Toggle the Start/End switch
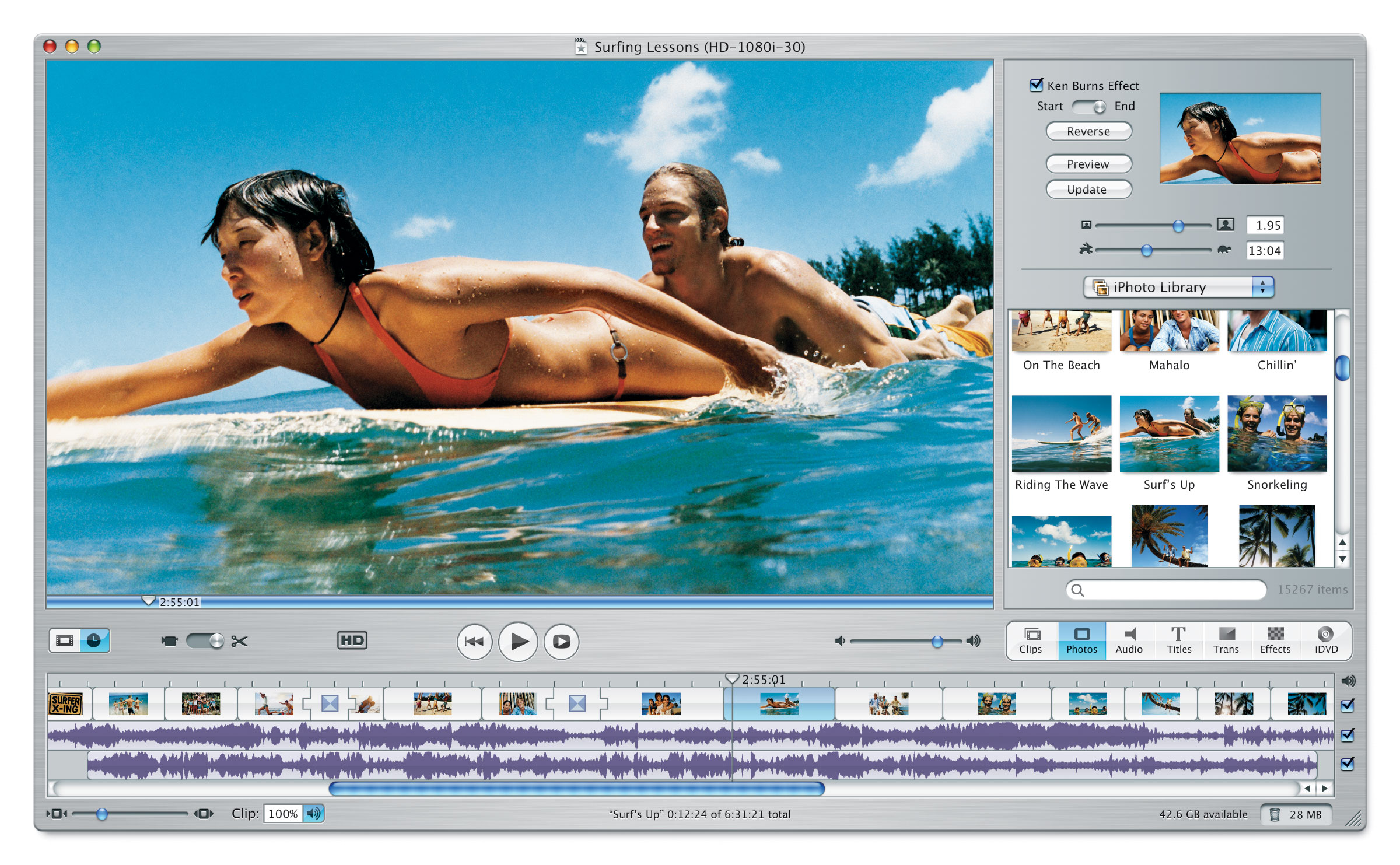This screenshot has height=865, width=1400. (x=1088, y=107)
